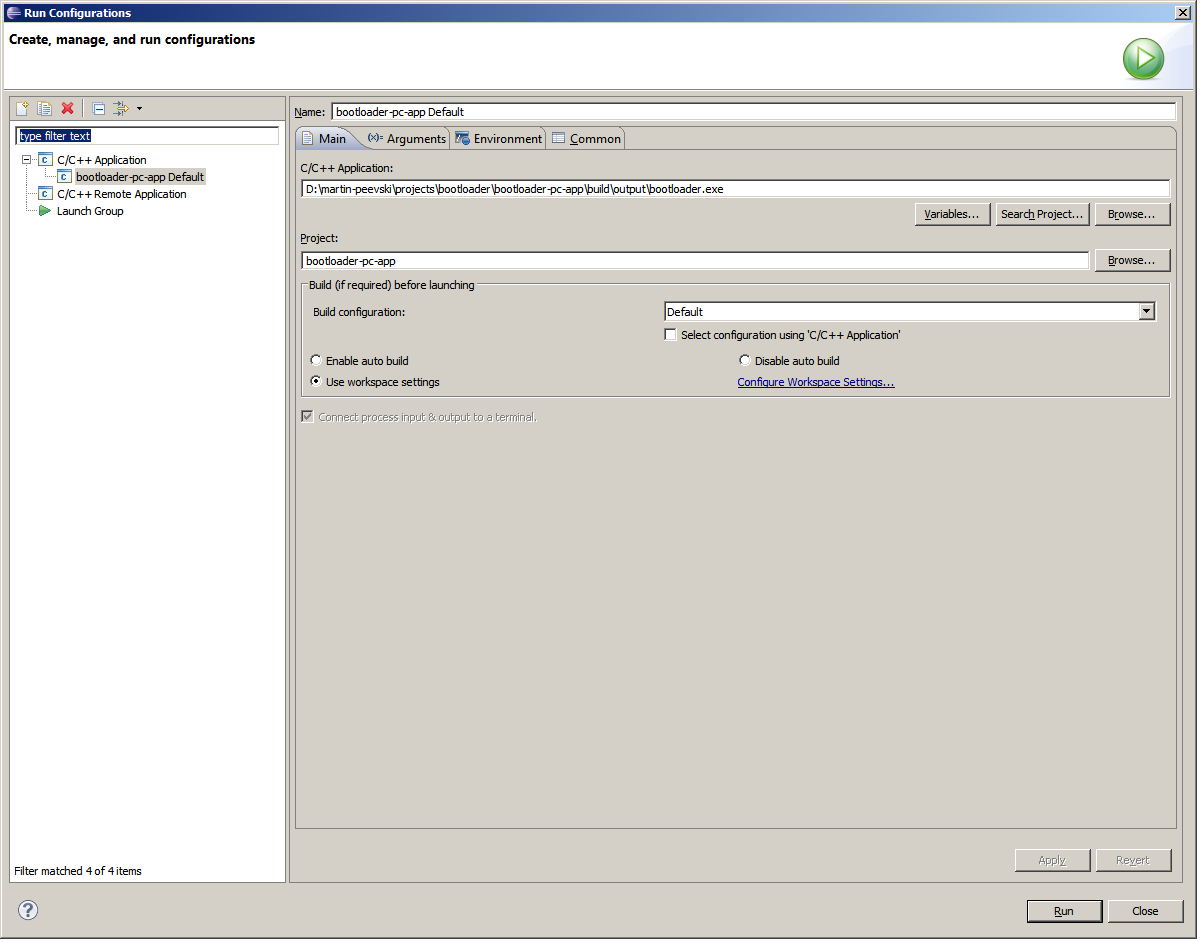
Task: Click the Apply button
Action: pos(1052,860)
